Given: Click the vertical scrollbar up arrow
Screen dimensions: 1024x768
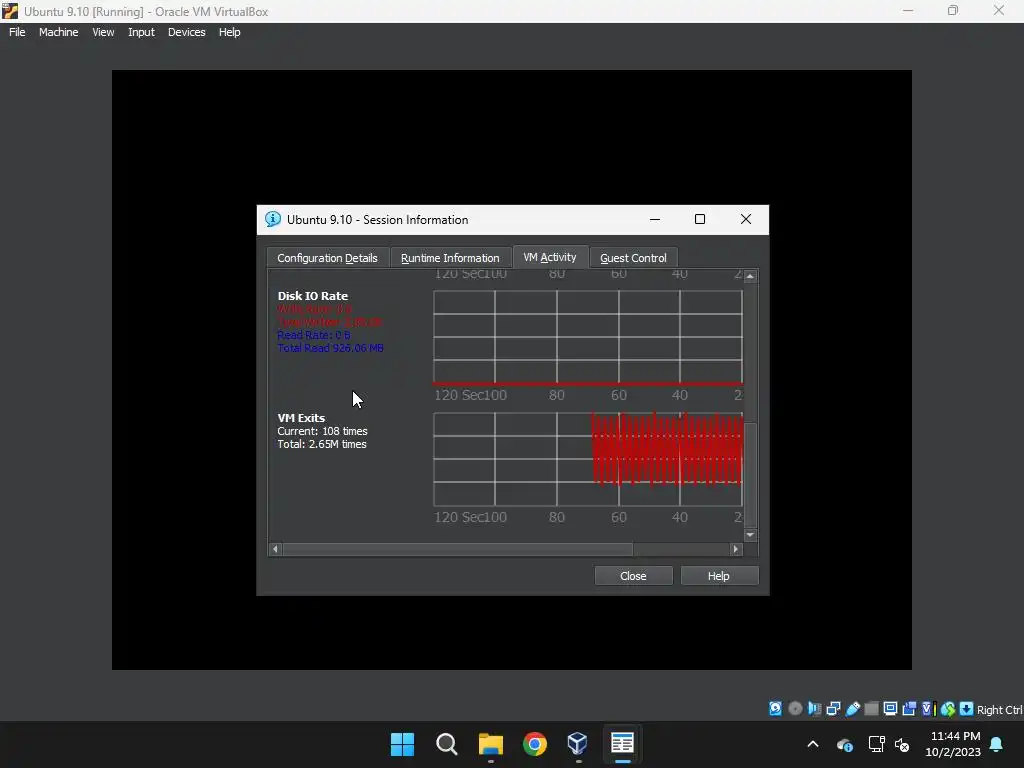Looking at the screenshot, I should pyautogui.click(x=750, y=276).
